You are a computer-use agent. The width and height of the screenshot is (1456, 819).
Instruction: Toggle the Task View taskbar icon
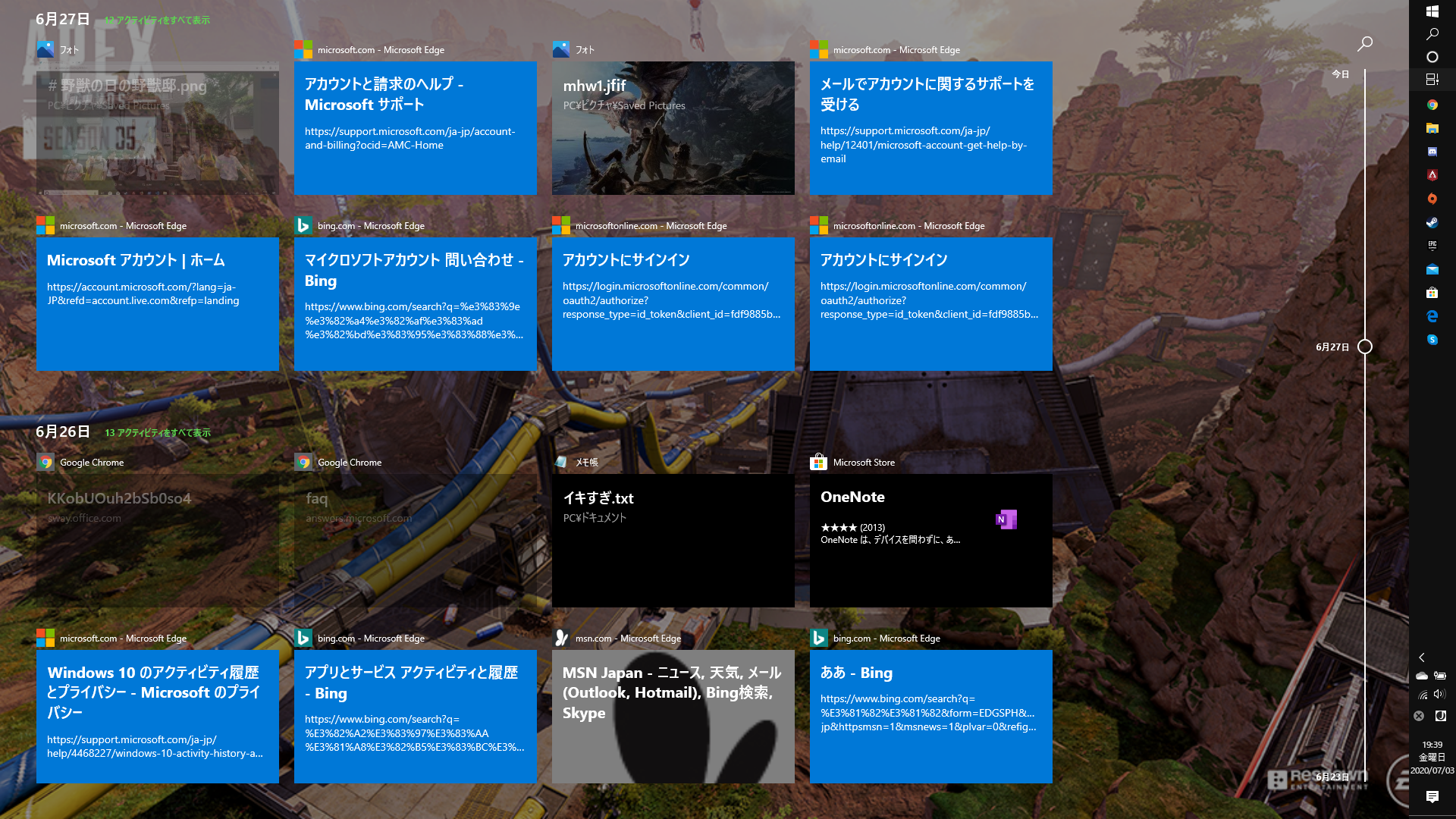(1432, 80)
